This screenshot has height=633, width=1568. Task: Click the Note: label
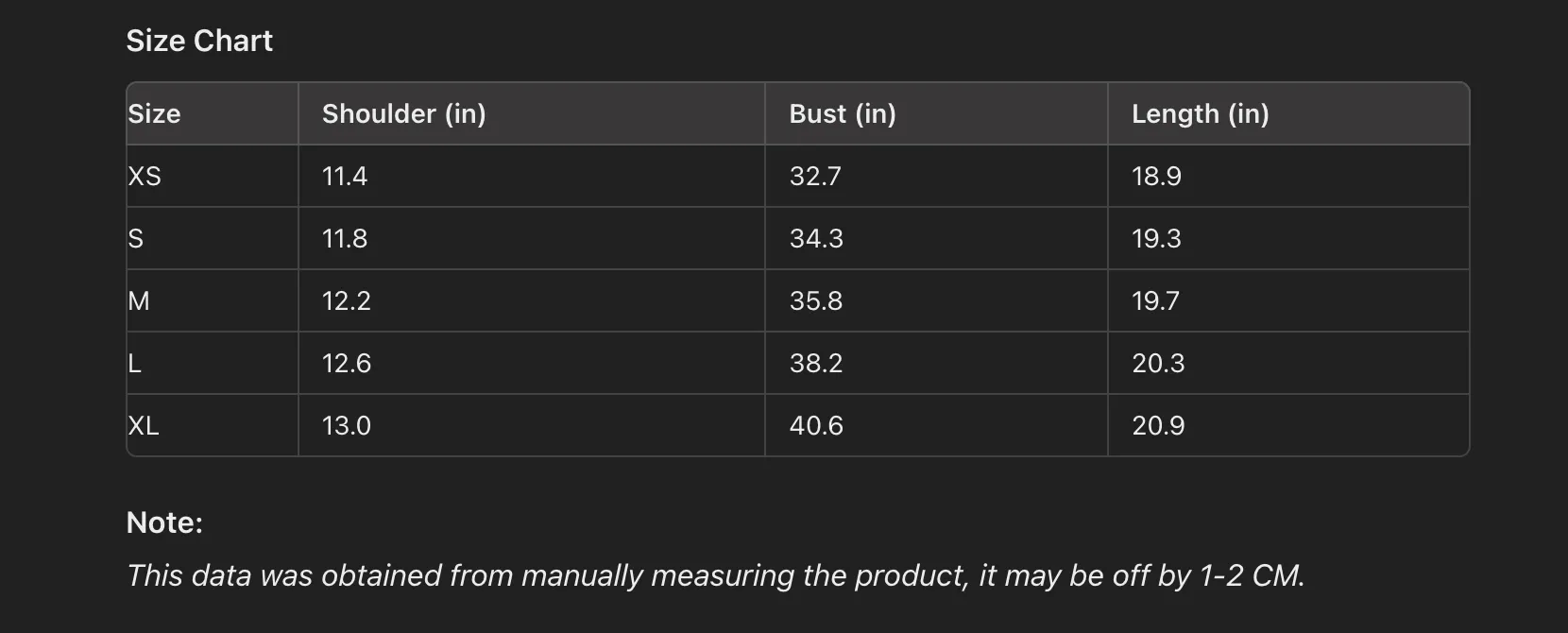[x=164, y=522]
